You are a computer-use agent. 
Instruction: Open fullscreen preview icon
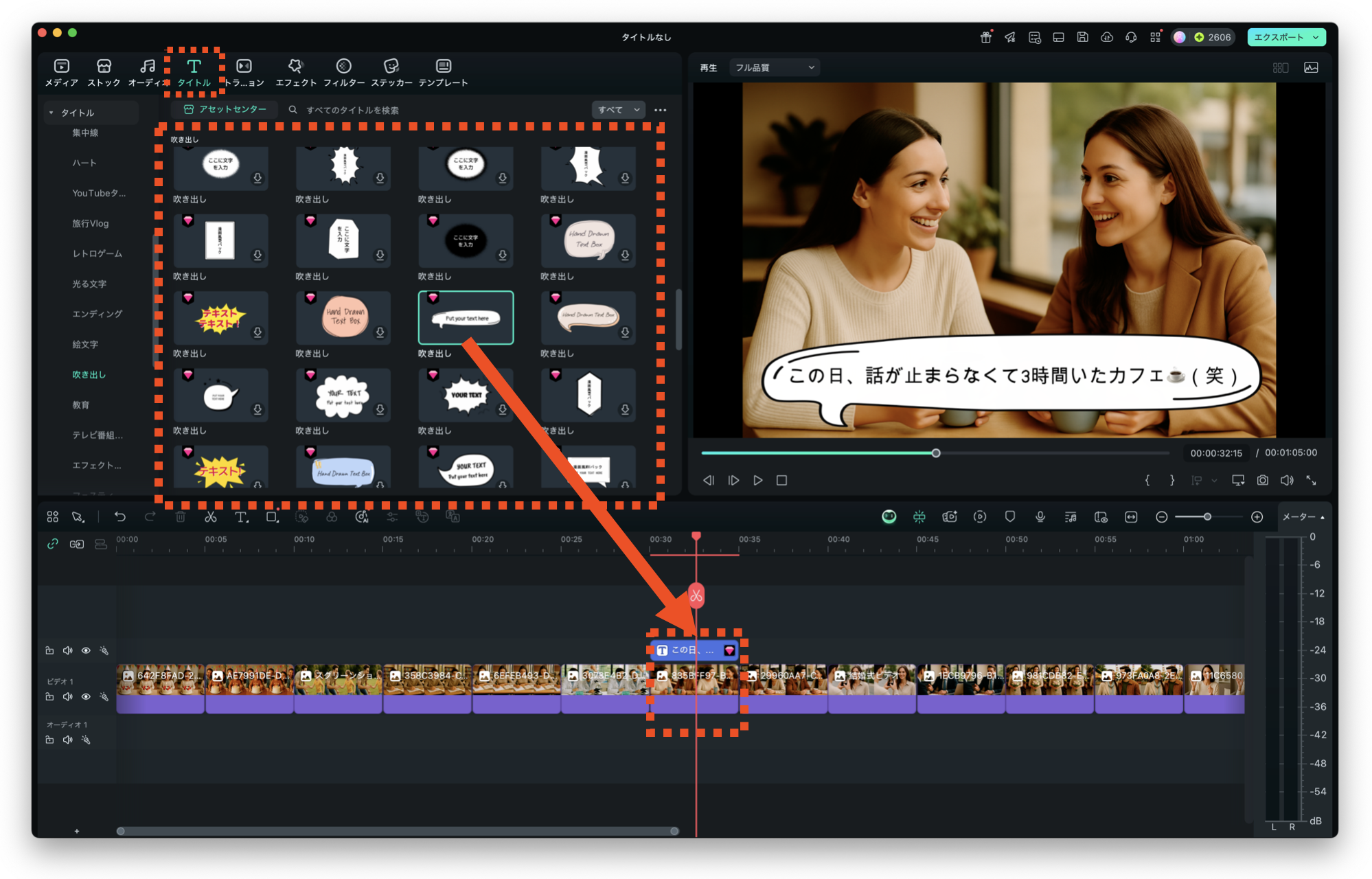click(1311, 480)
